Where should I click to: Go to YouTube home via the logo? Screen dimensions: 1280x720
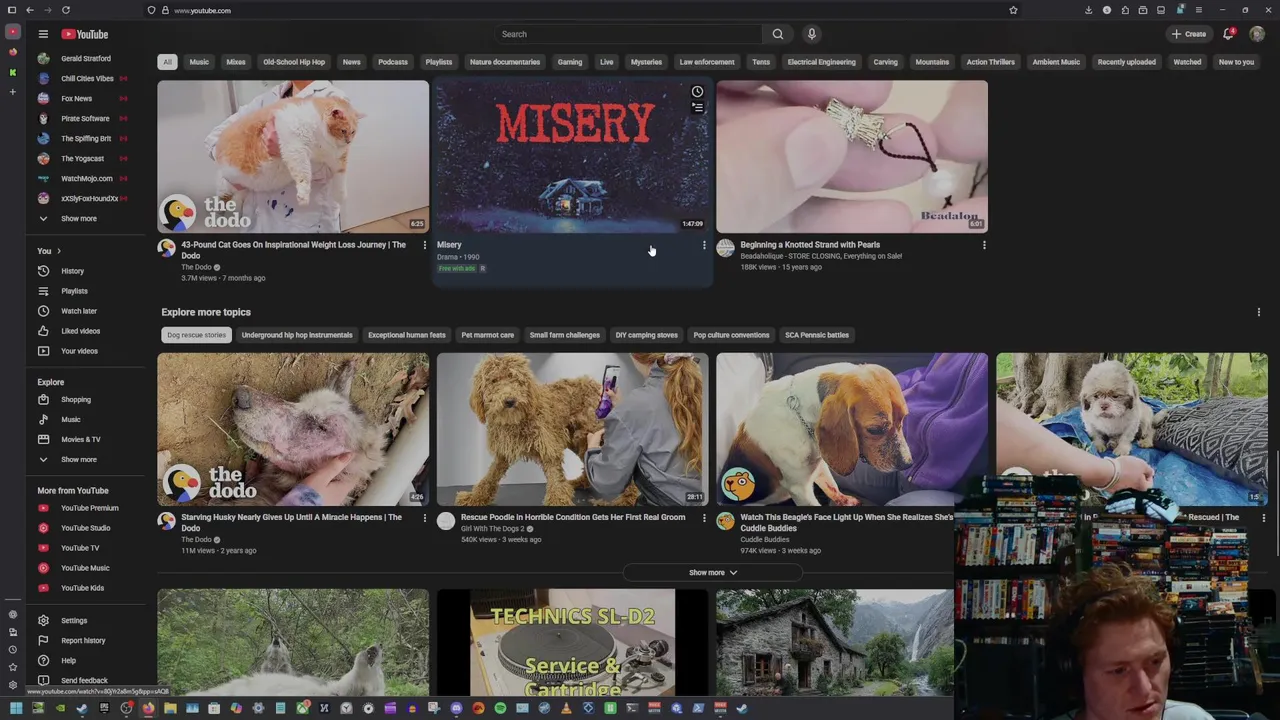click(x=86, y=34)
